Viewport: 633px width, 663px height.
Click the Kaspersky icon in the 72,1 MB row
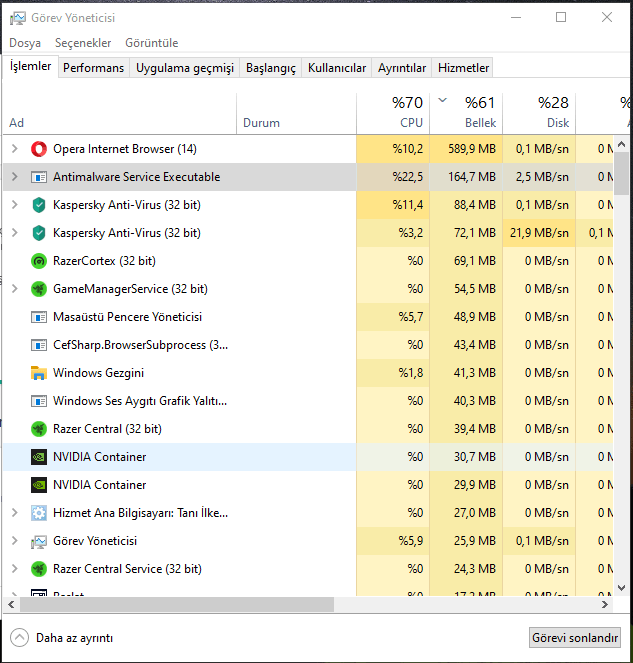click(x=39, y=233)
